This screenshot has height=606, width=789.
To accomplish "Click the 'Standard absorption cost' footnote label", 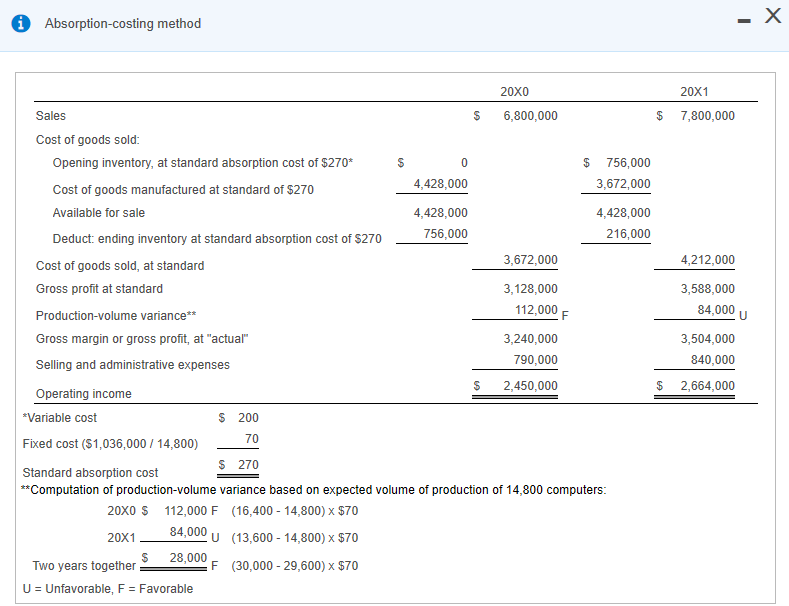I will pyautogui.click(x=90, y=473).
